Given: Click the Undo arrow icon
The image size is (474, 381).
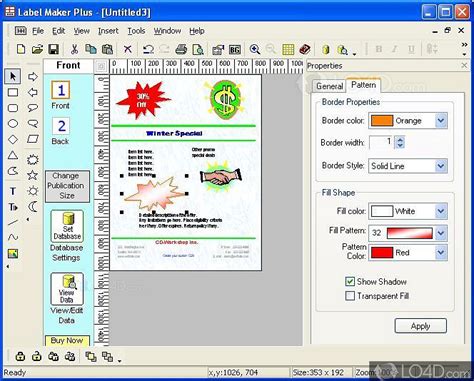Looking at the screenshot, I should pyautogui.click(x=148, y=49).
